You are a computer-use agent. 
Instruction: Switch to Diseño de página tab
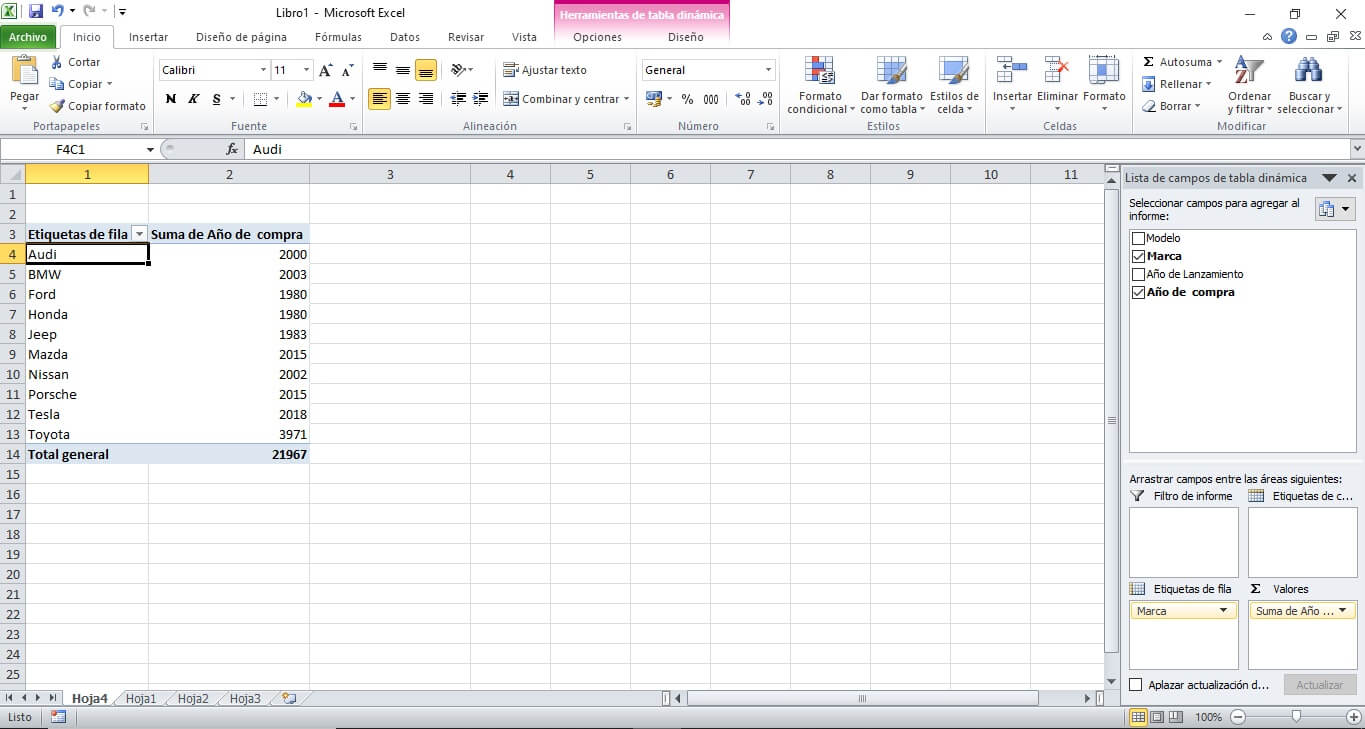[241, 37]
